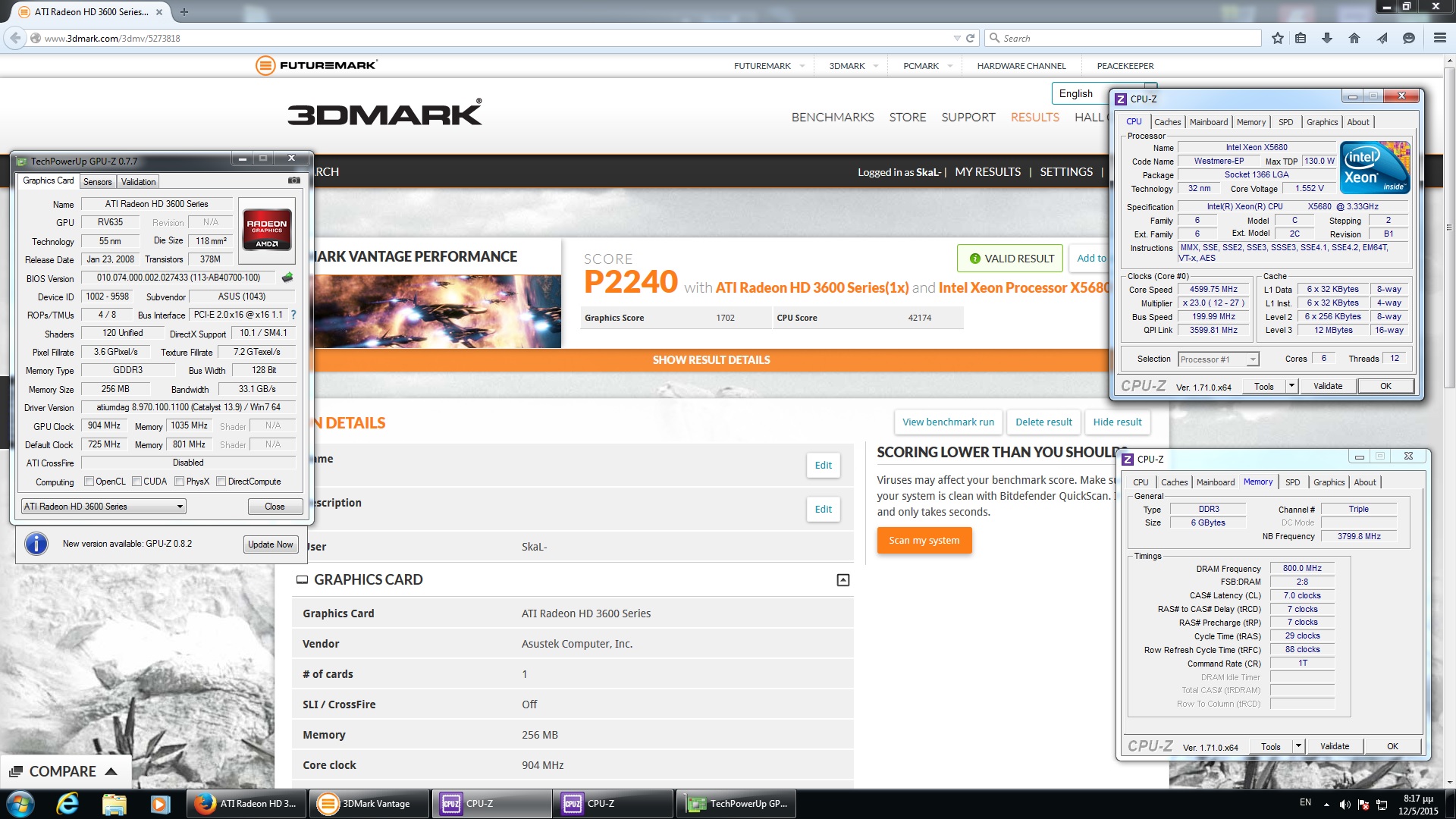Click Scan my system button

point(924,541)
